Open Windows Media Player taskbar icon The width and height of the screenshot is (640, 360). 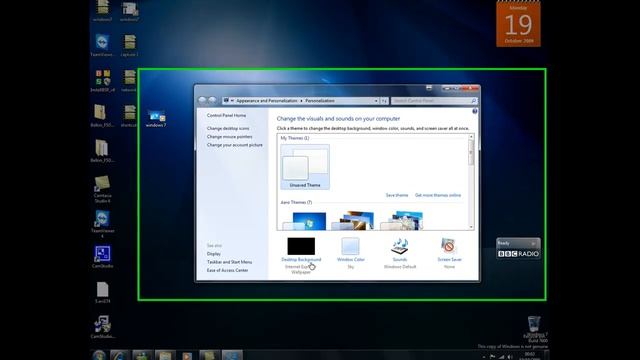[x=187, y=356]
